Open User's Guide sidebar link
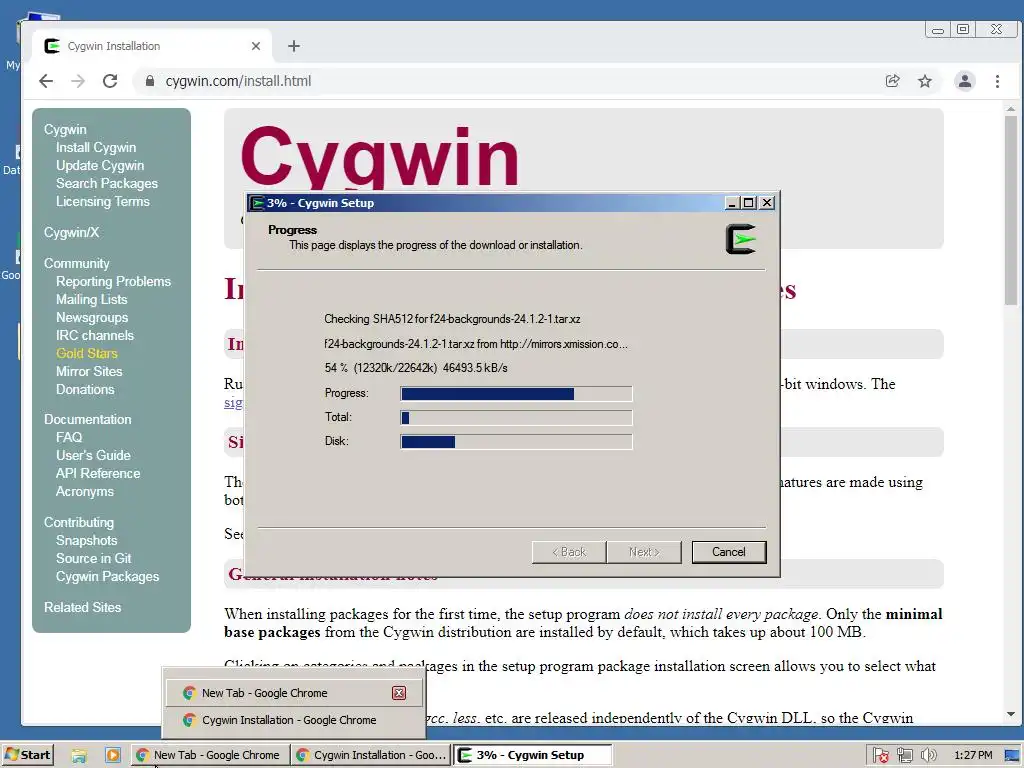 (x=93, y=455)
